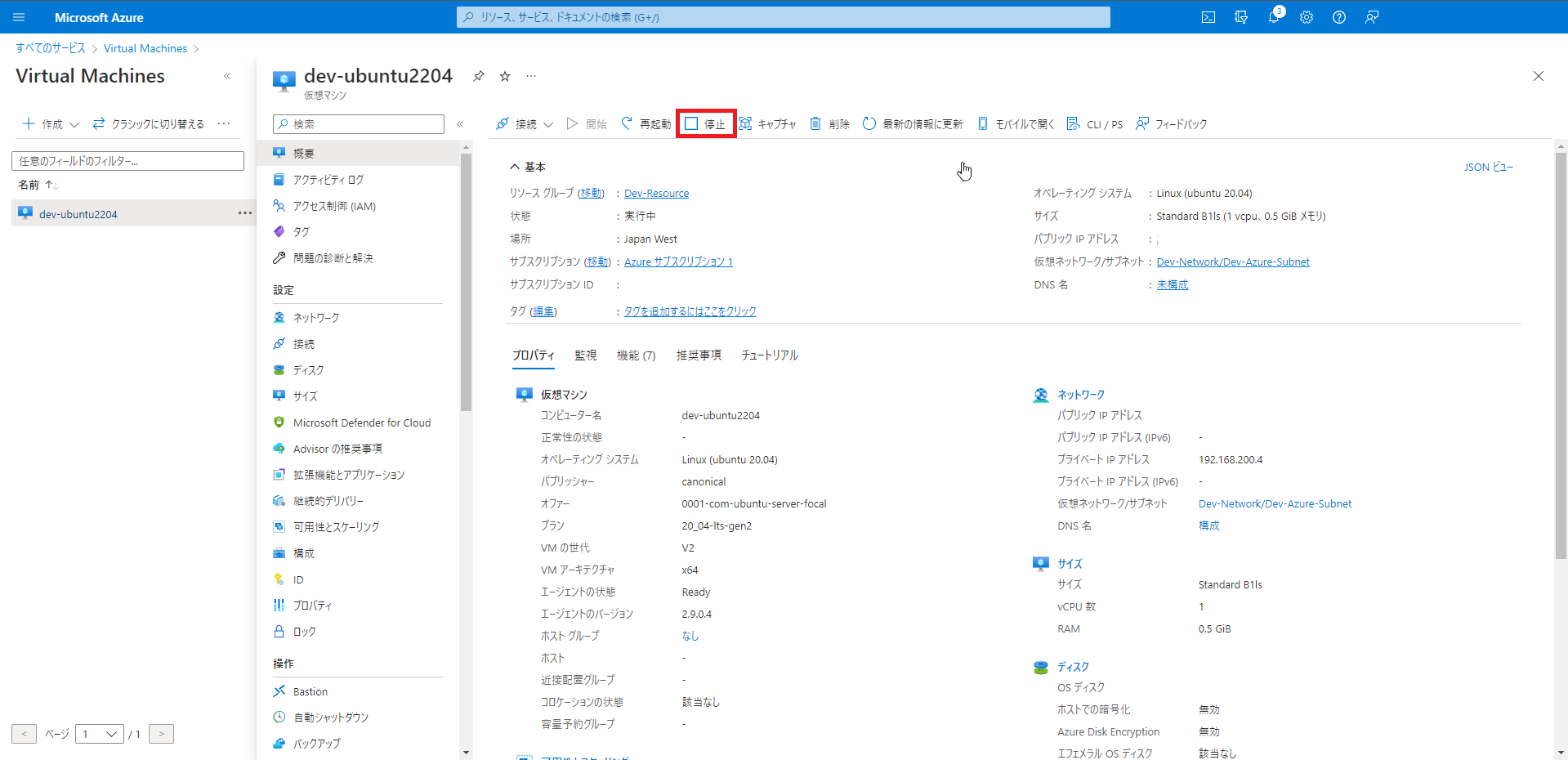
Task: Open the Azure サブスクリプション 1 link
Action: pos(678,262)
